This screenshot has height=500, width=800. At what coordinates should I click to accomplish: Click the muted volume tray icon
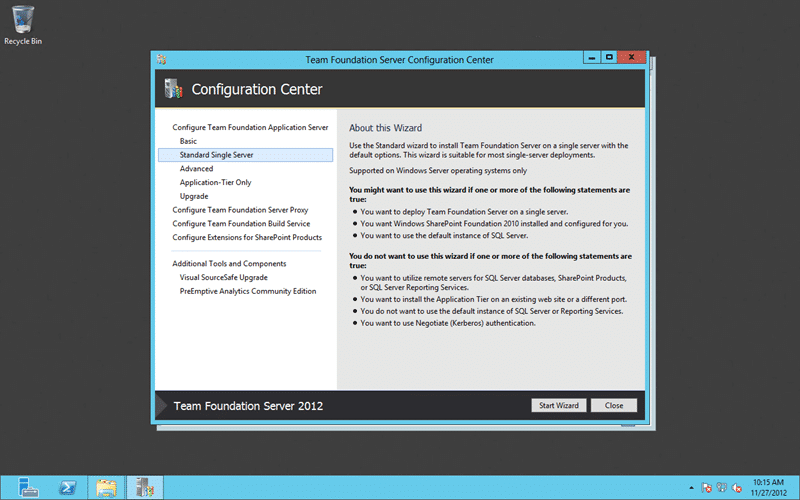click(x=737, y=488)
